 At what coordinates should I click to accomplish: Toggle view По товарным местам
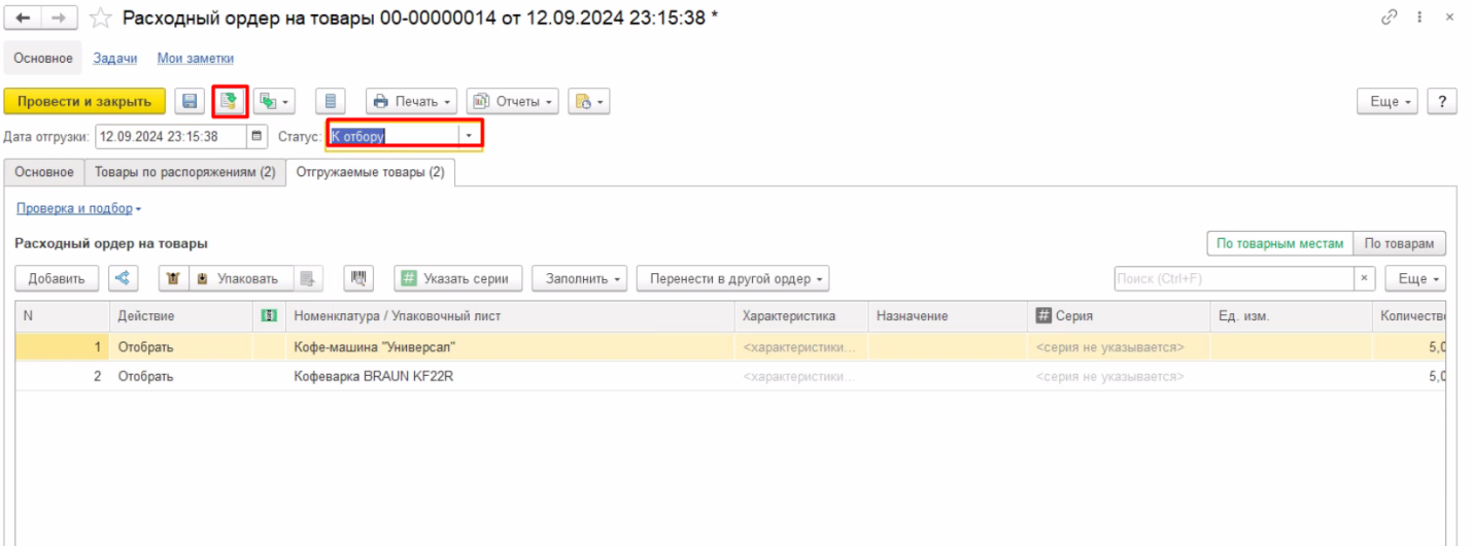1280,243
